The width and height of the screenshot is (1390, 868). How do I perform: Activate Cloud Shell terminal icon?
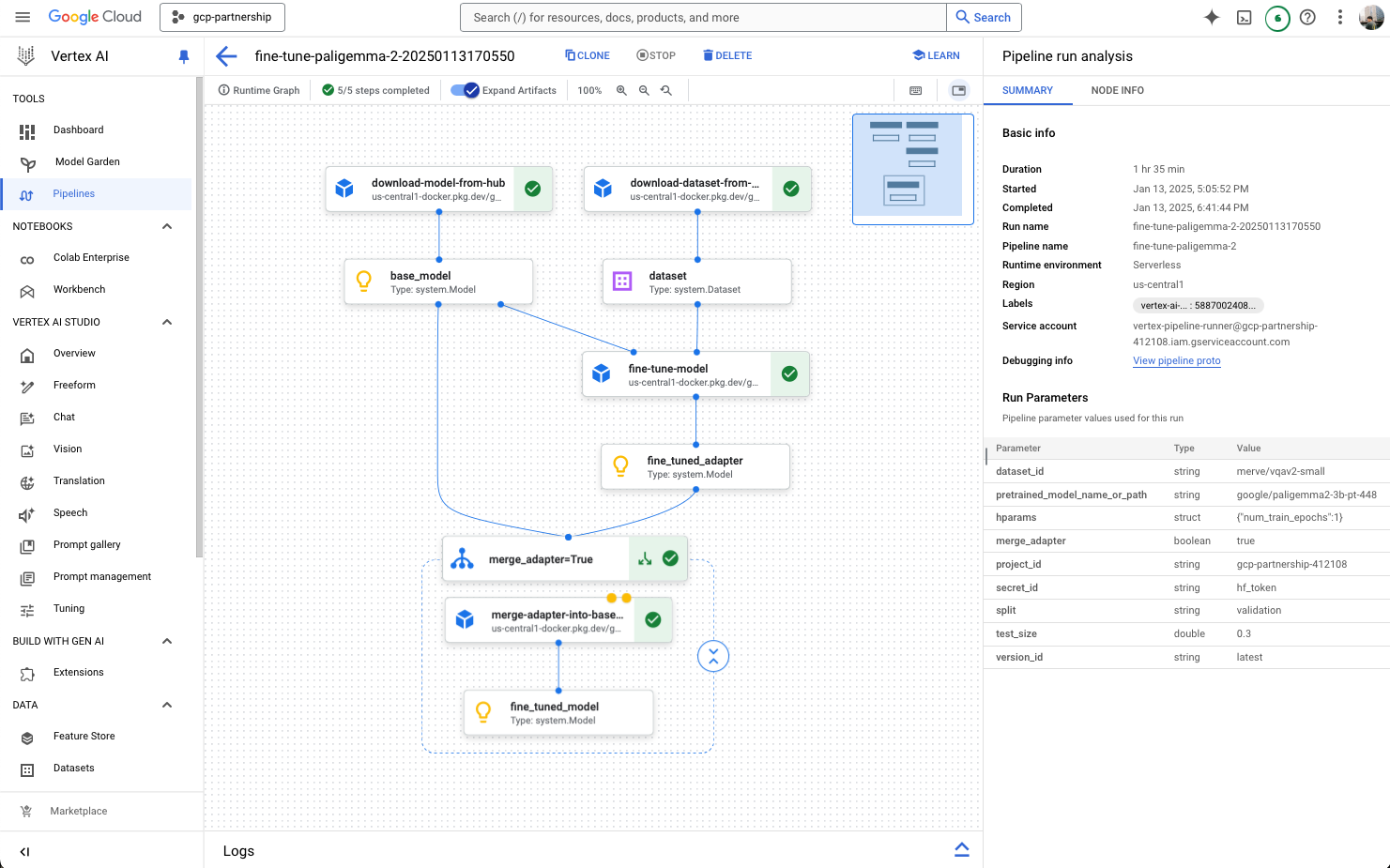click(1244, 17)
